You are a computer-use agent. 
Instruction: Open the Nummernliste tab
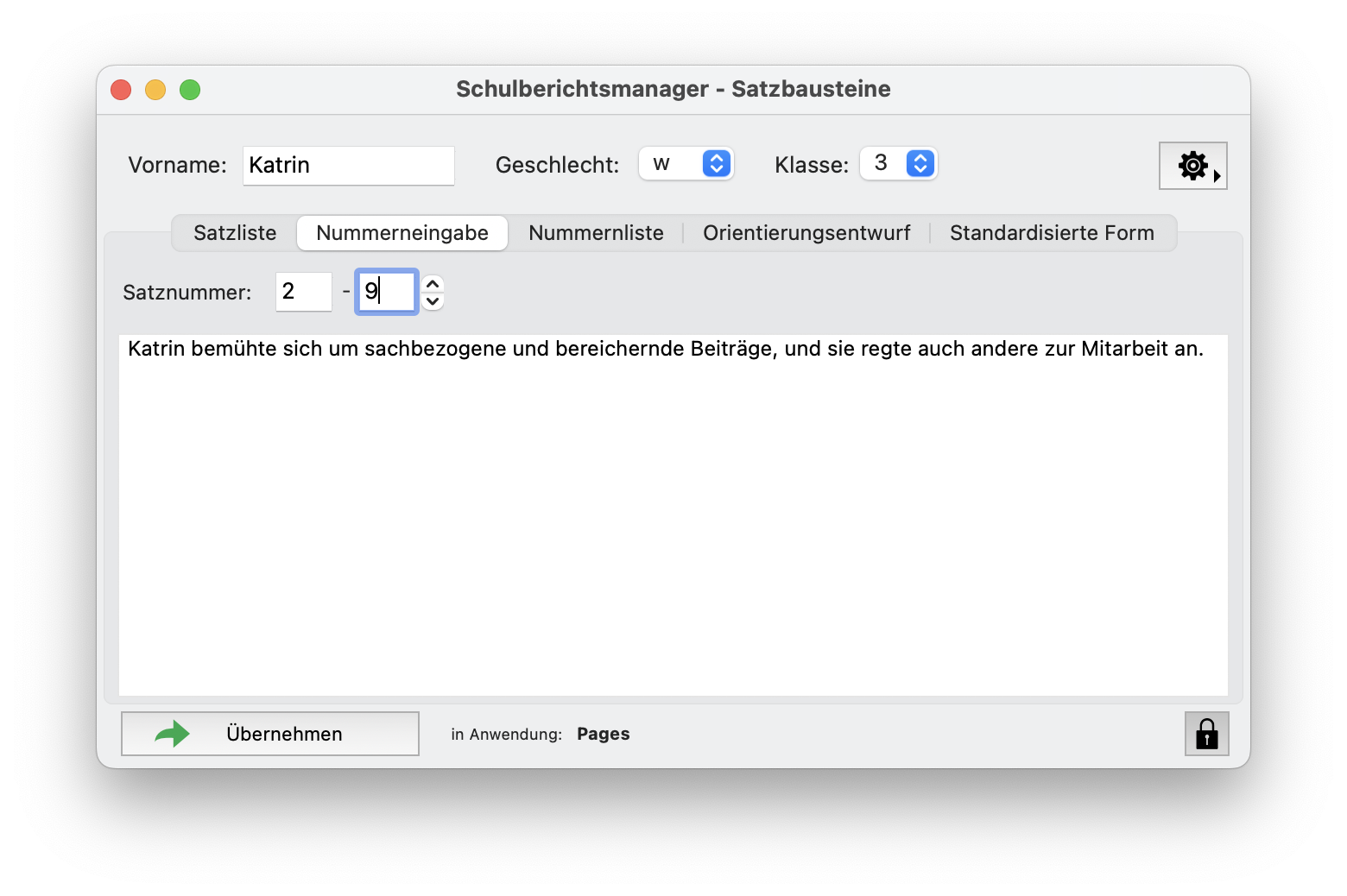pos(596,233)
